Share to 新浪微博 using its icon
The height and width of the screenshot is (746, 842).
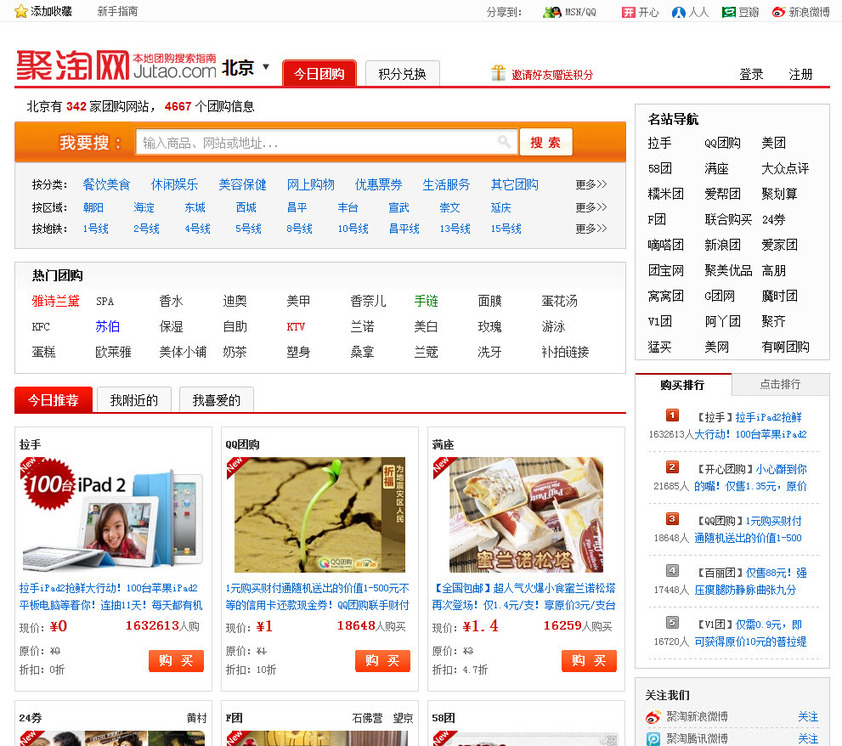tap(778, 12)
